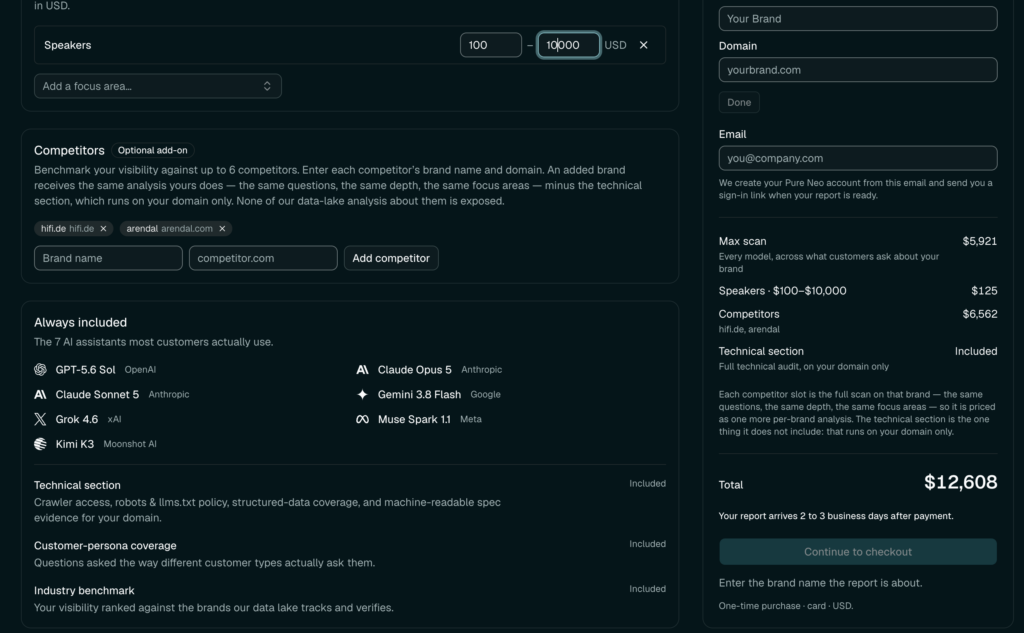Click the GPT-5.6 Sol model name
1024x633 pixels.
(x=86, y=370)
